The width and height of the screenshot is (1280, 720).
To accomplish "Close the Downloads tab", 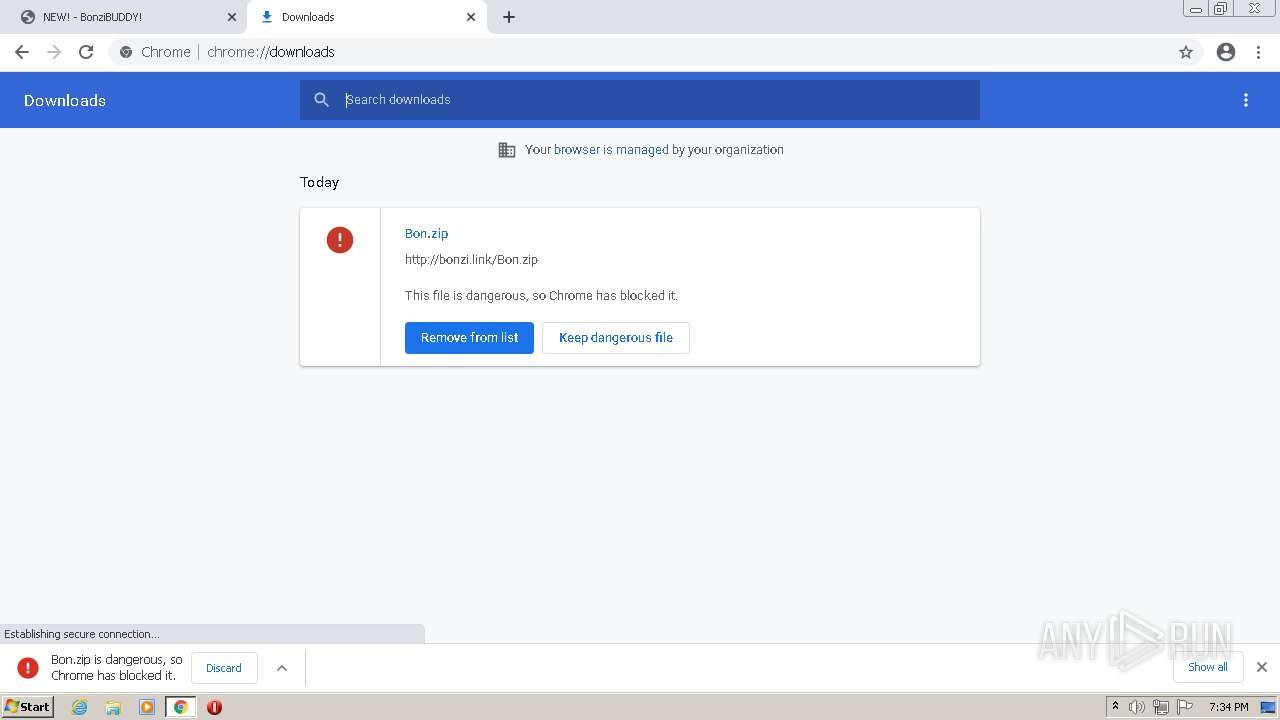I will 471,17.
